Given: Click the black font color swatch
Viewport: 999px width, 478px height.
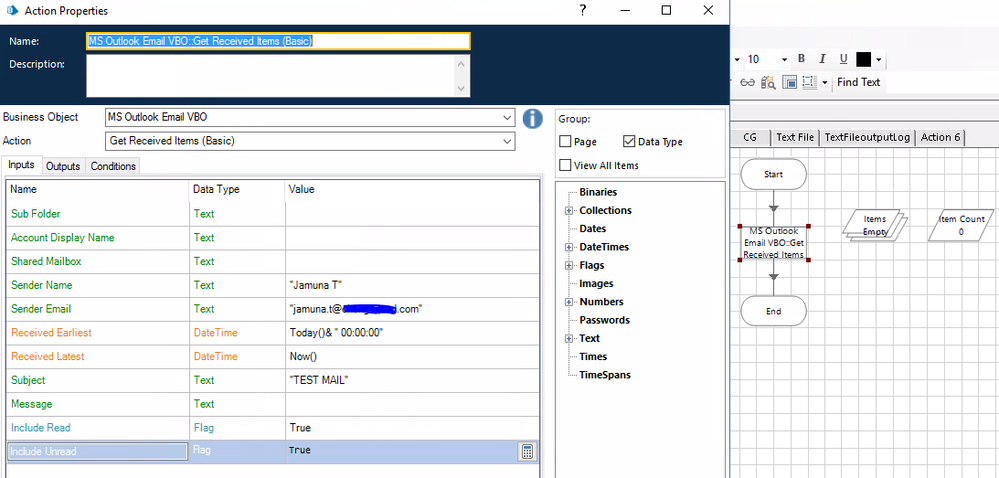Looking at the screenshot, I should pos(863,59).
